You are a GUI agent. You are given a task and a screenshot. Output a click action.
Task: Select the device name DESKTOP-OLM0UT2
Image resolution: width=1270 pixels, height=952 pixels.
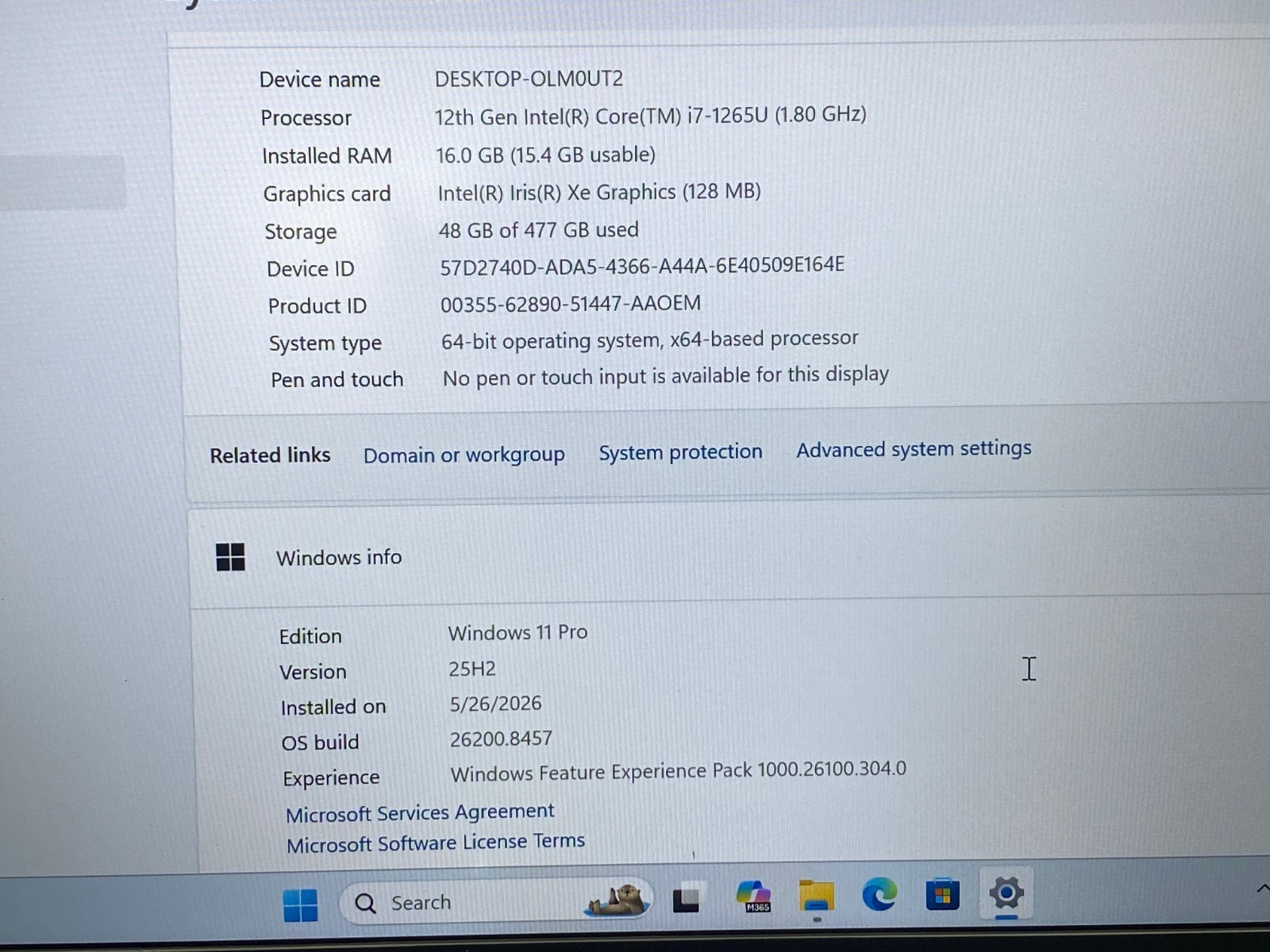(x=529, y=79)
